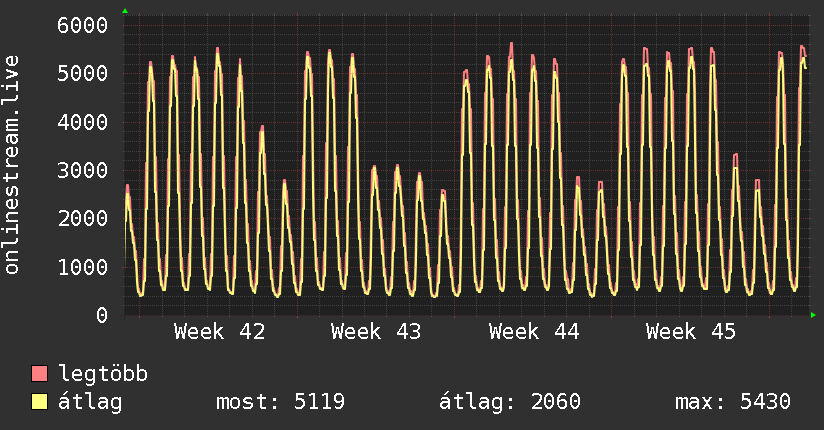Click the 4000 y-axis tick label
824x430 pixels.
[x=81, y=122]
